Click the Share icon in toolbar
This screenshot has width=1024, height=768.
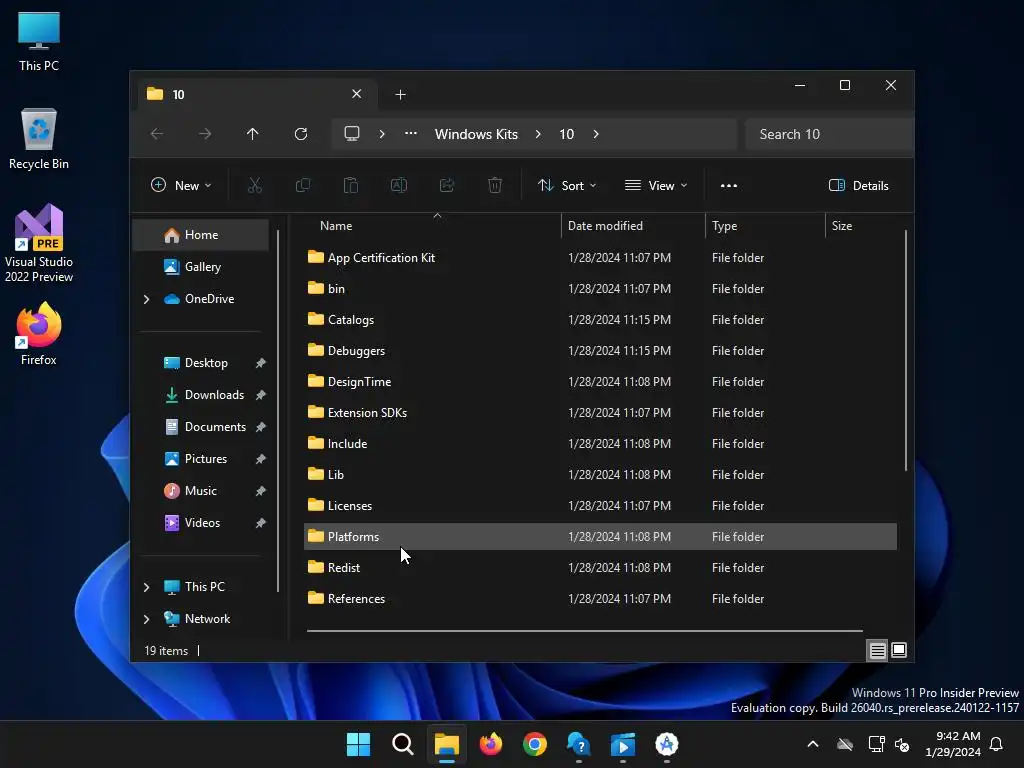click(x=447, y=185)
